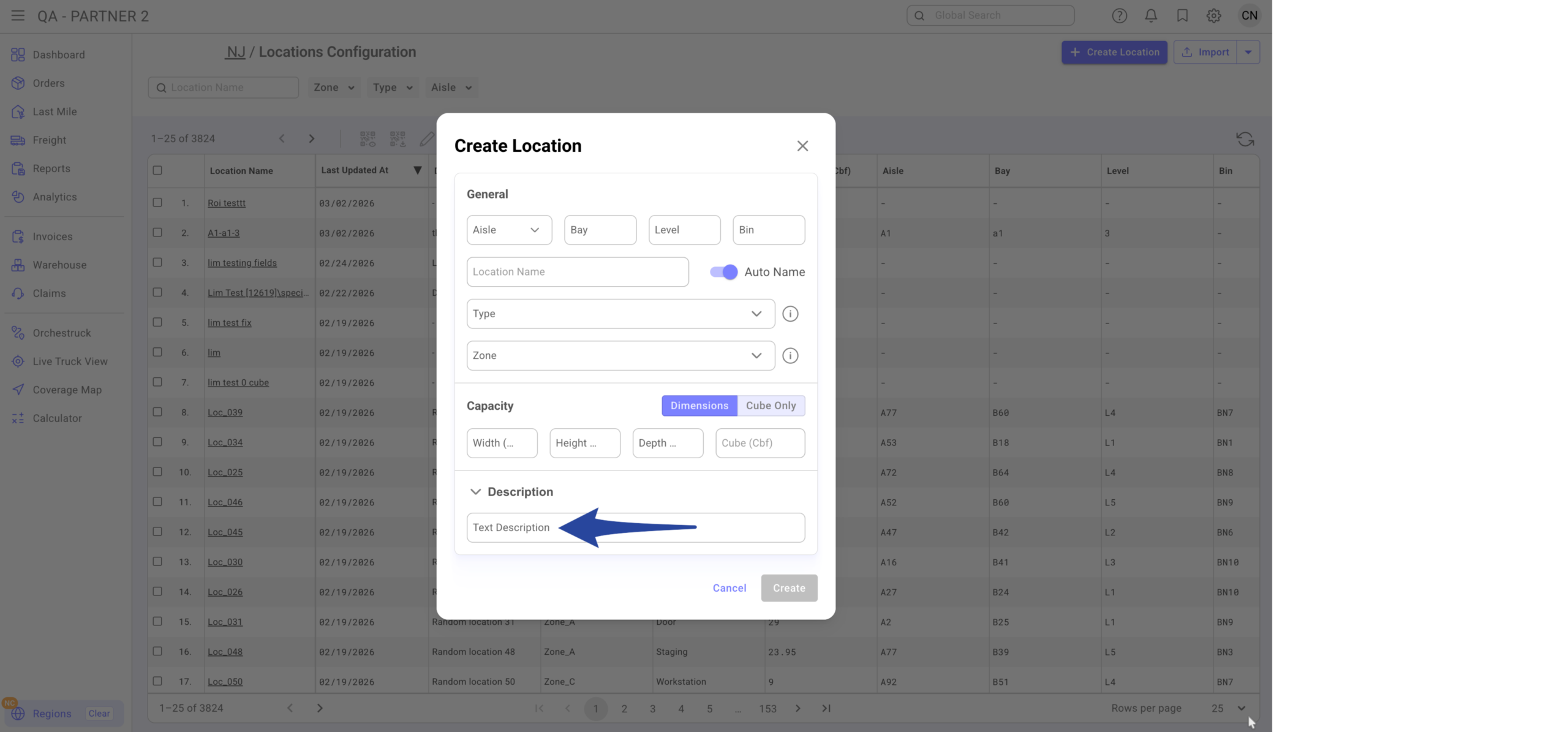Tick the select-all header checkbox
1568x732 pixels.
tap(157, 170)
